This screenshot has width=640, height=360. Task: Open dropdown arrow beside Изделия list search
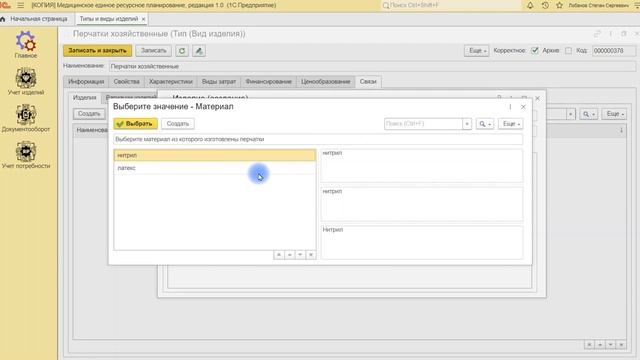click(571, 114)
